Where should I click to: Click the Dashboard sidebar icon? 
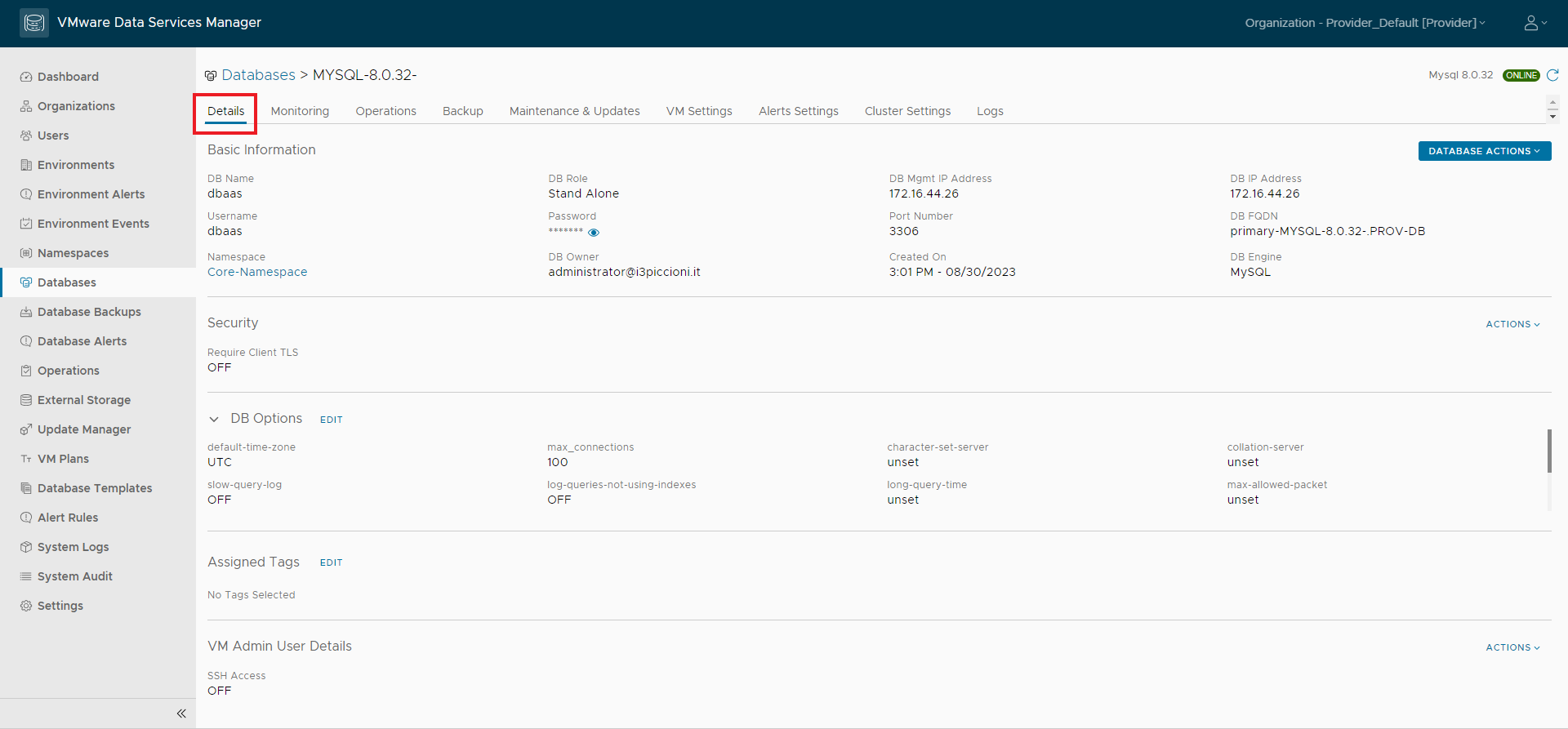click(x=26, y=77)
